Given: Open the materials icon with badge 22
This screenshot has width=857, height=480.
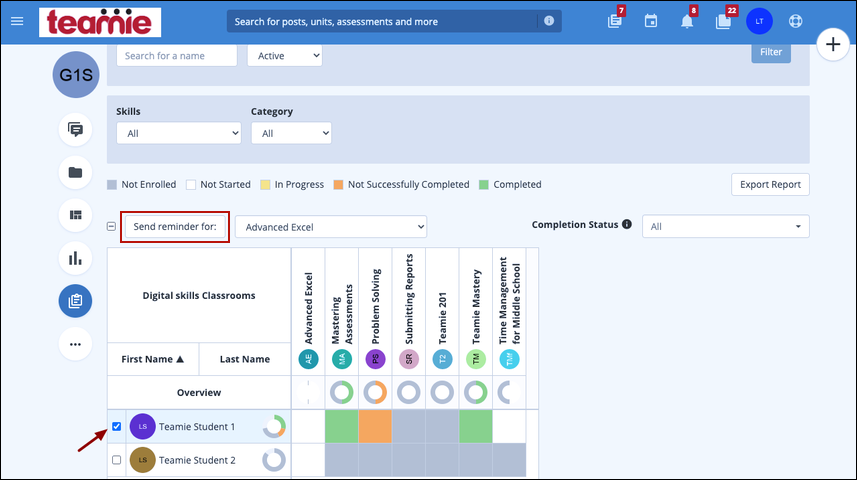Looking at the screenshot, I should [x=723, y=21].
